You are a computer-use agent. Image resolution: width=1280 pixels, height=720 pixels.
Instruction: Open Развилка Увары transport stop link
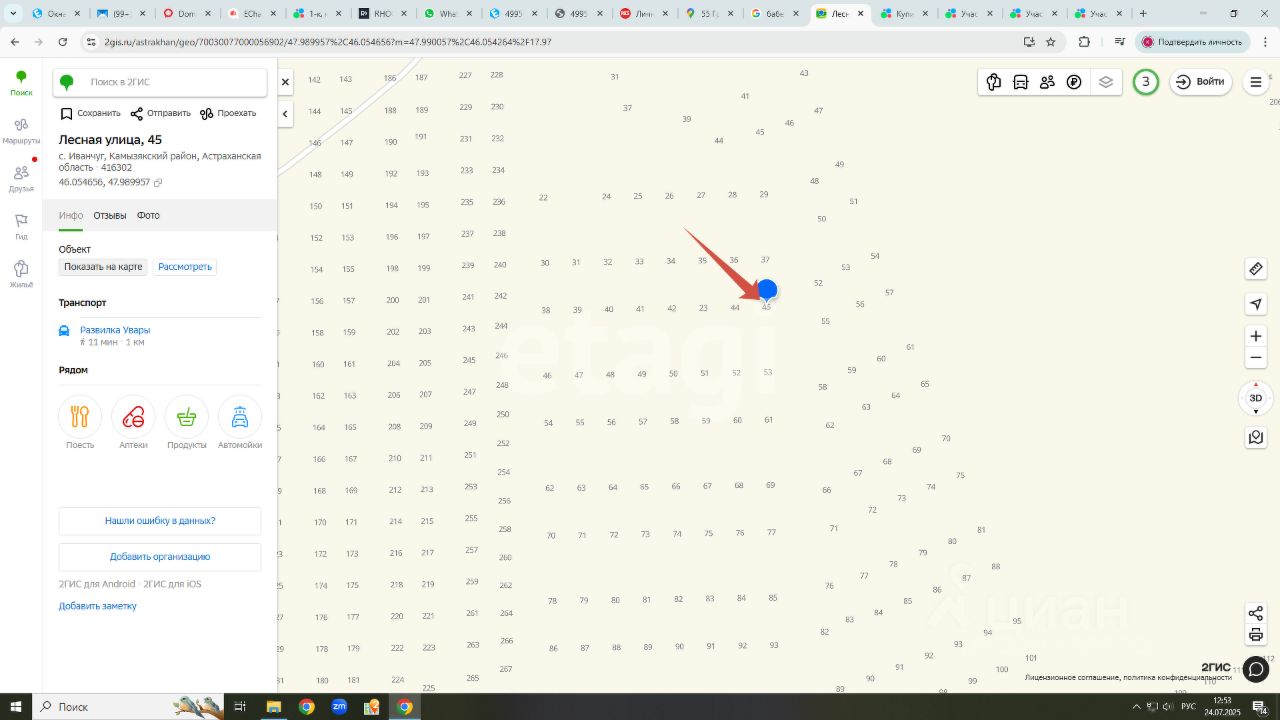[115, 330]
